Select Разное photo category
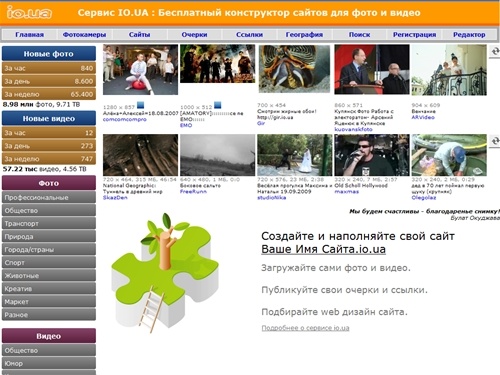The image size is (500, 375). (x=49, y=315)
